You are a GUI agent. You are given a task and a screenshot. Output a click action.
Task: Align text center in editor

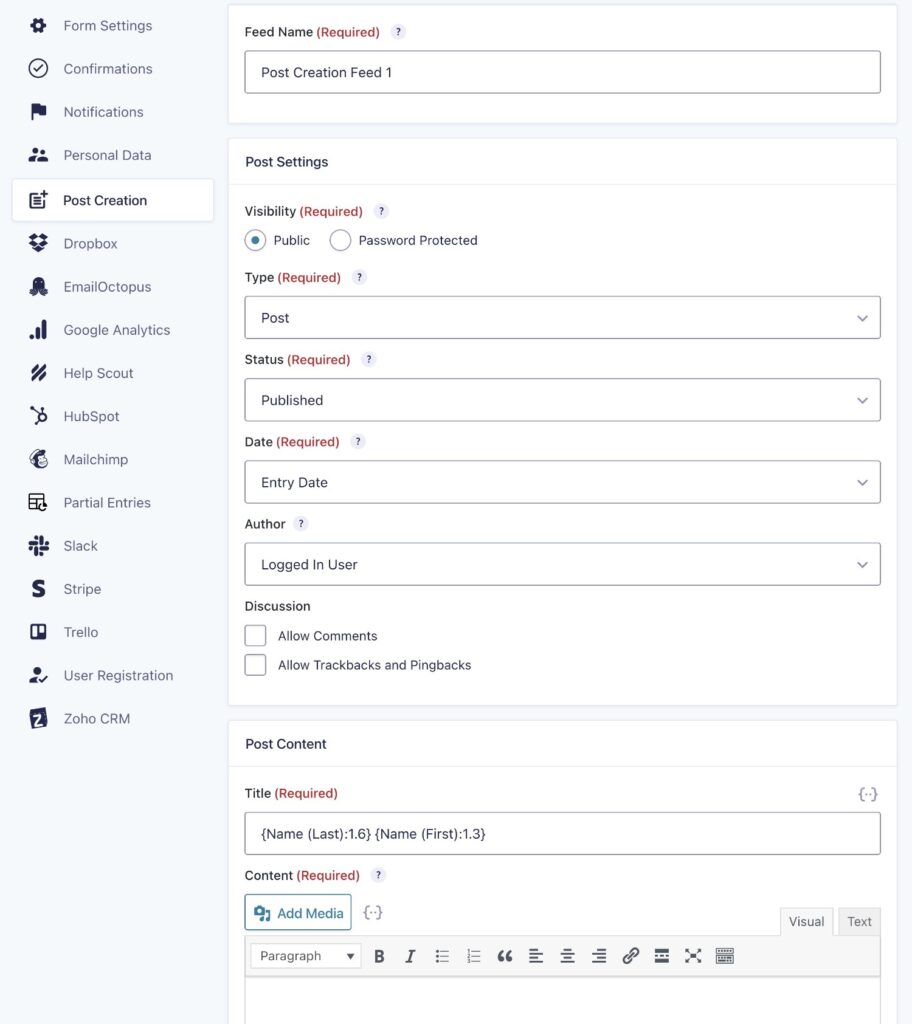[x=568, y=956]
